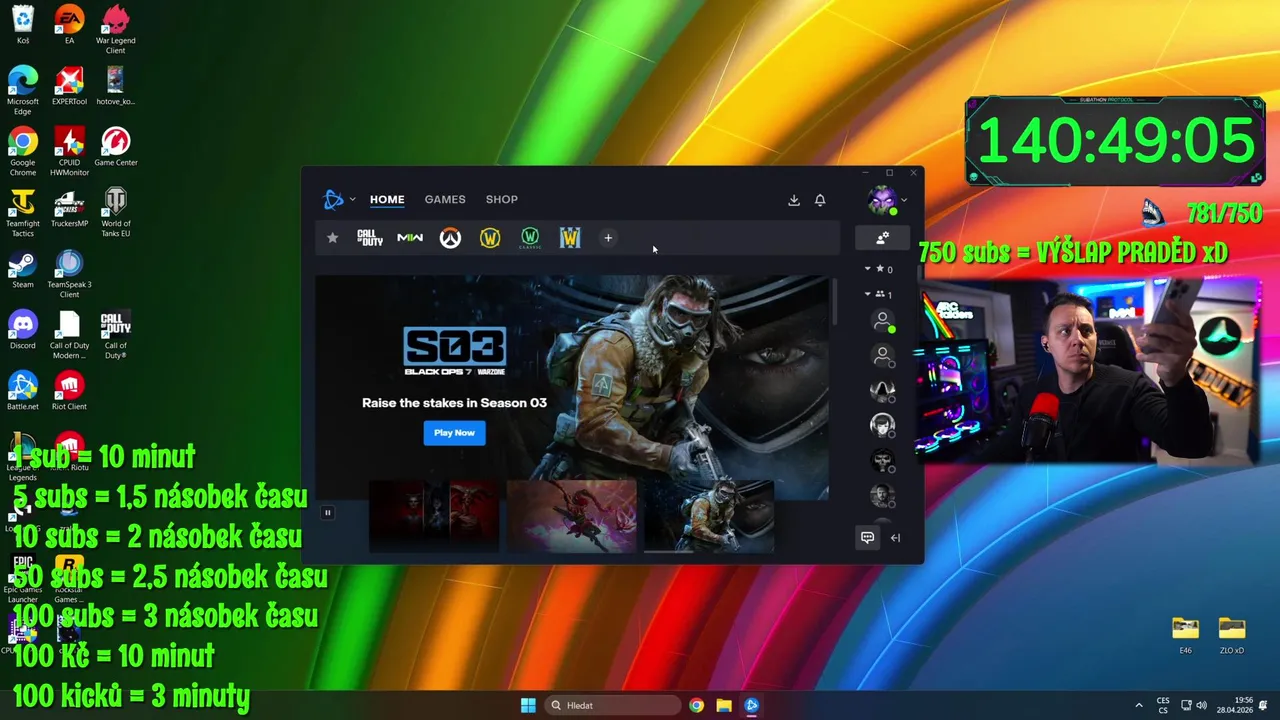Select the World of Warcraft icon
1280x720 pixels.
490,238
